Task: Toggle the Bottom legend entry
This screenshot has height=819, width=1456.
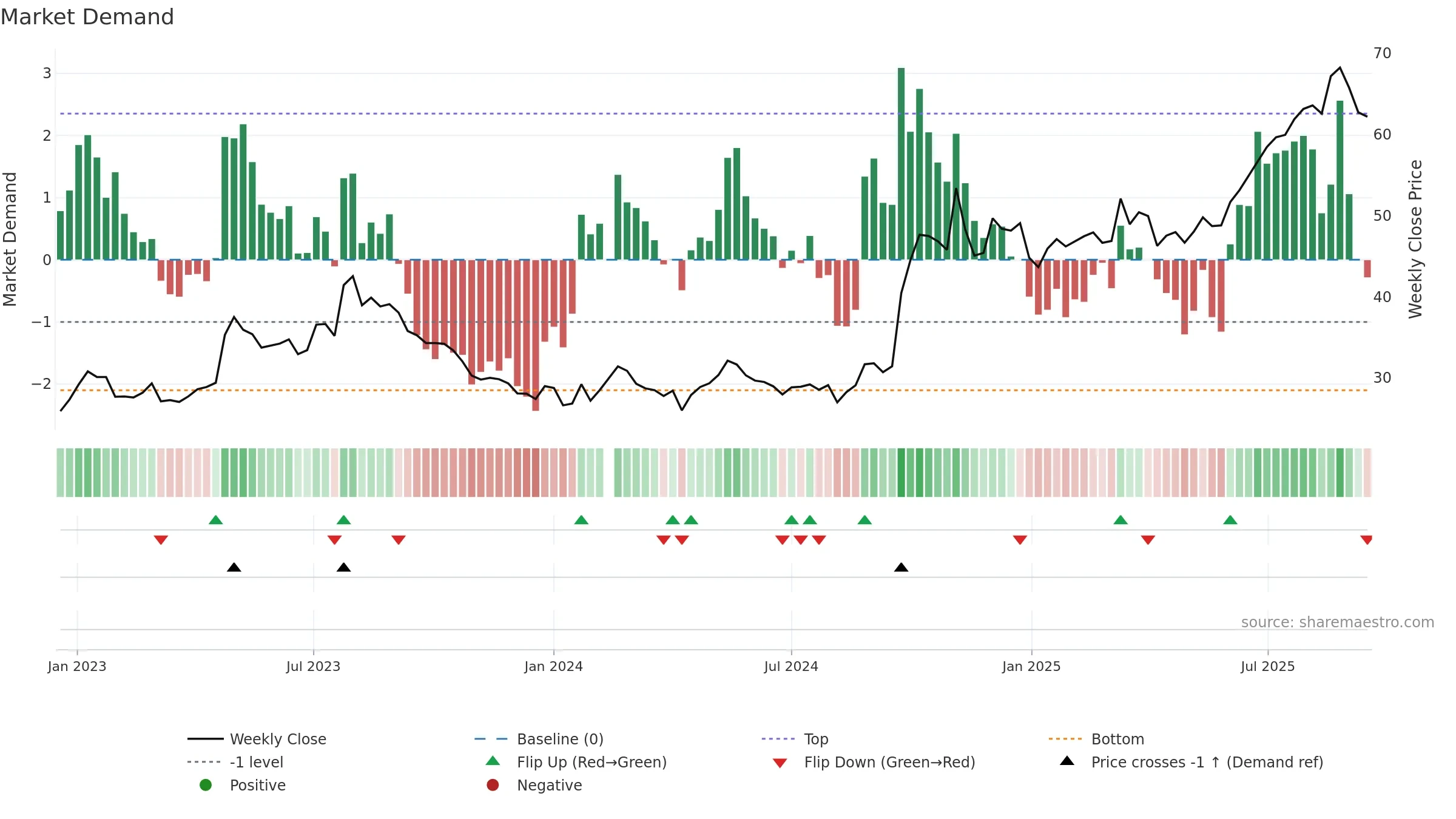Action: tap(1096, 739)
